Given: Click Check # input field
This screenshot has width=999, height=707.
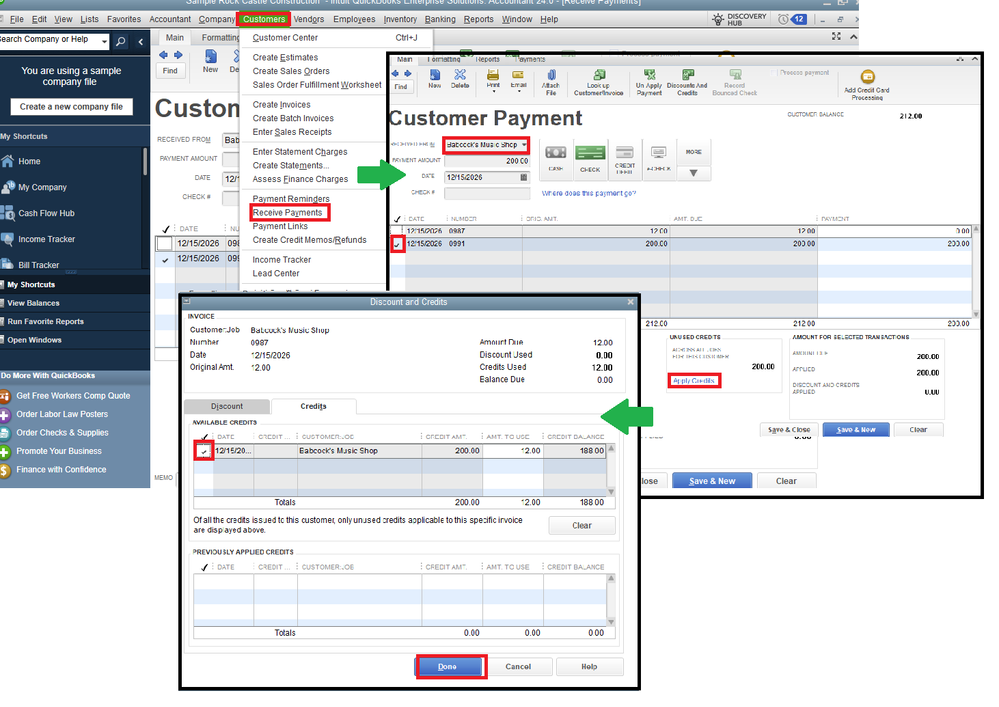Looking at the screenshot, I should (487, 193).
